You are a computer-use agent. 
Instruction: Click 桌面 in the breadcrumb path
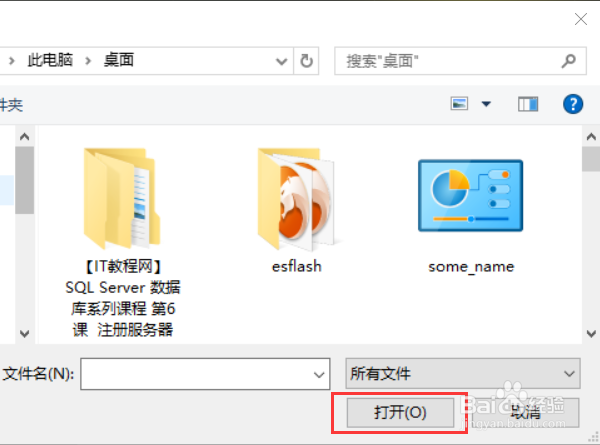tap(119, 60)
